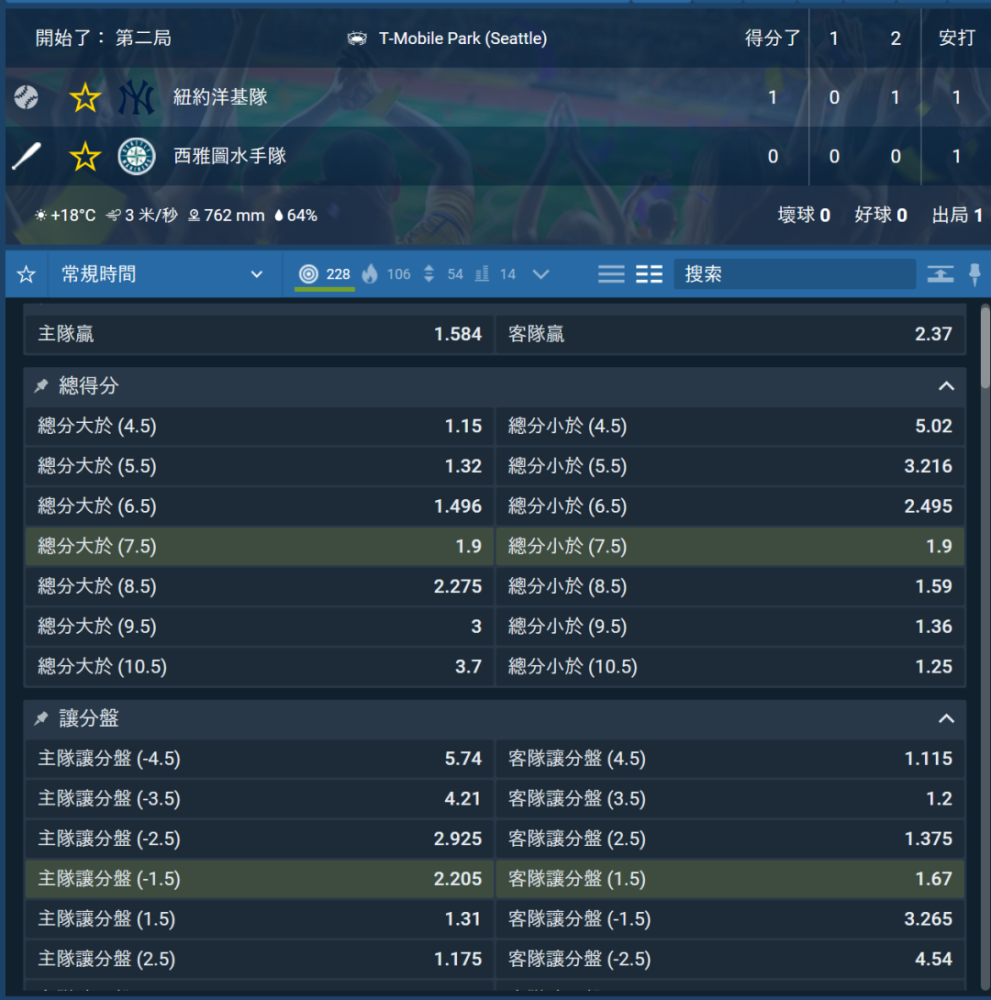Select 總分小於 (7.5) at odds 1.9

tap(730, 547)
